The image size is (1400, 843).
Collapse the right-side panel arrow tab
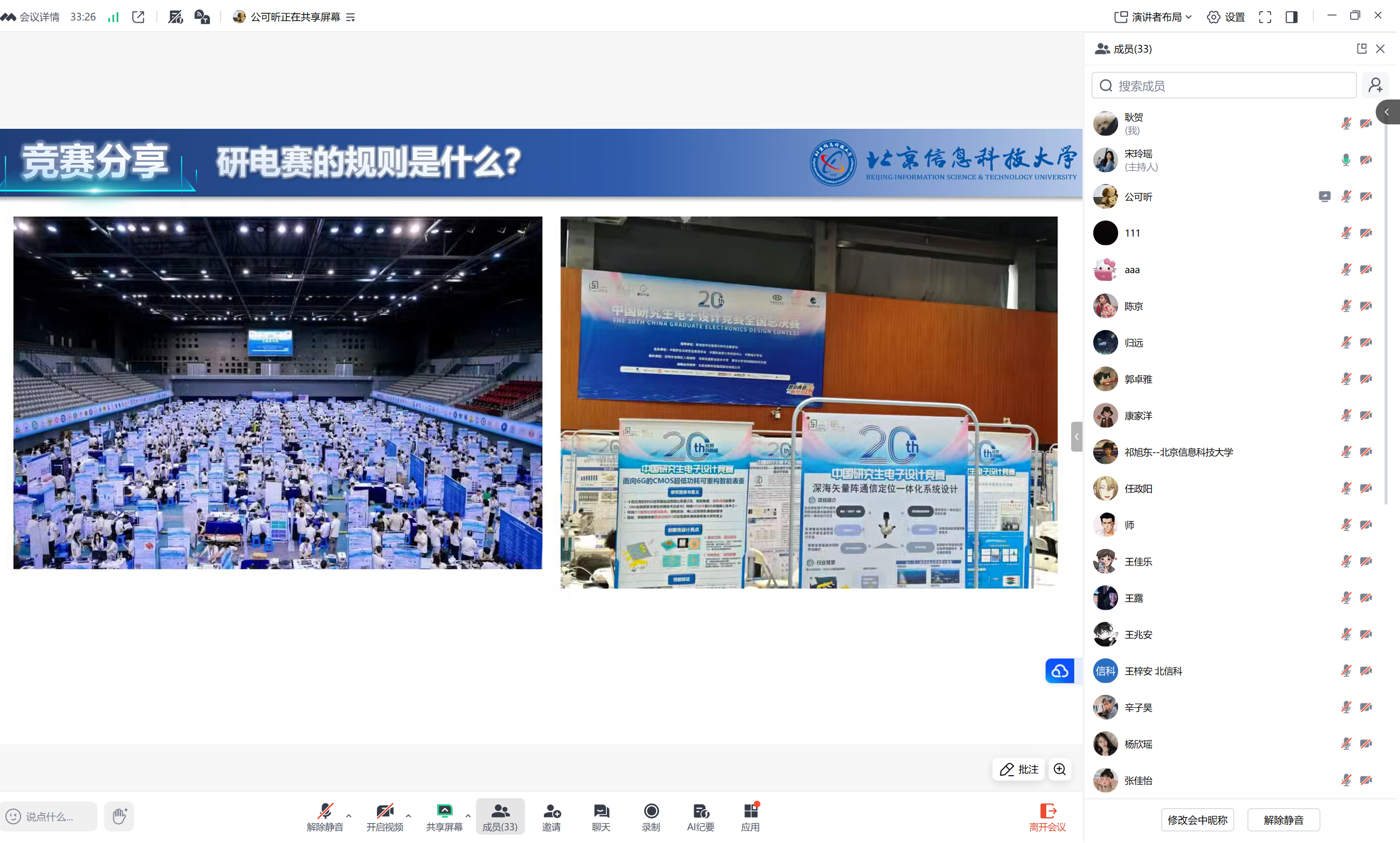click(1387, 112)
